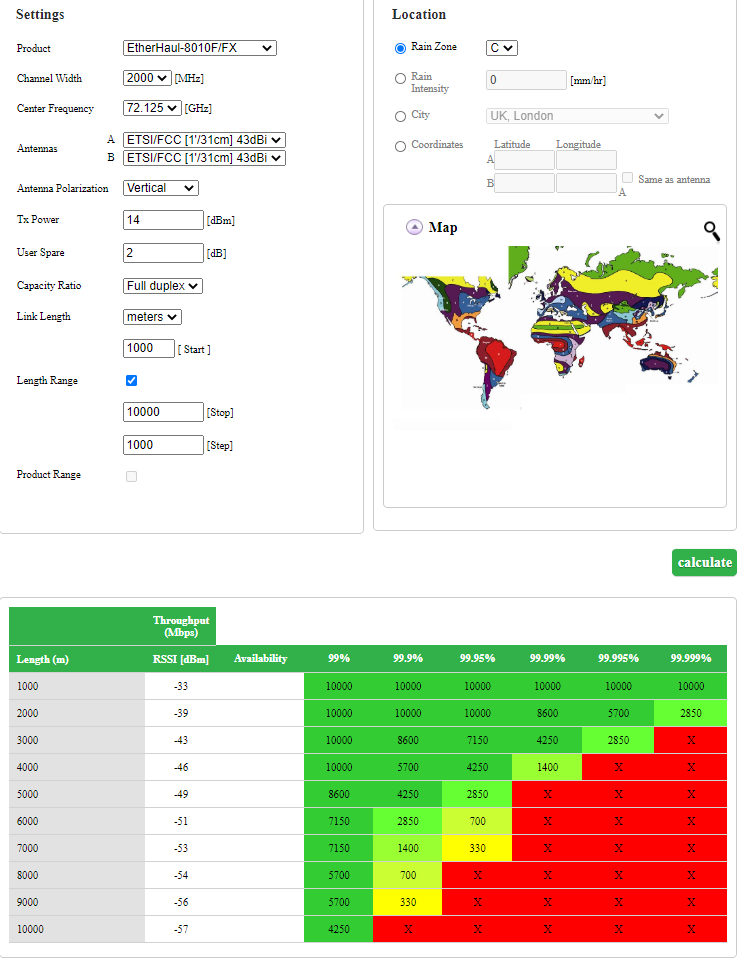Open the City dropdown UK, London
The image size is (744, 959).
coord(577,116)
